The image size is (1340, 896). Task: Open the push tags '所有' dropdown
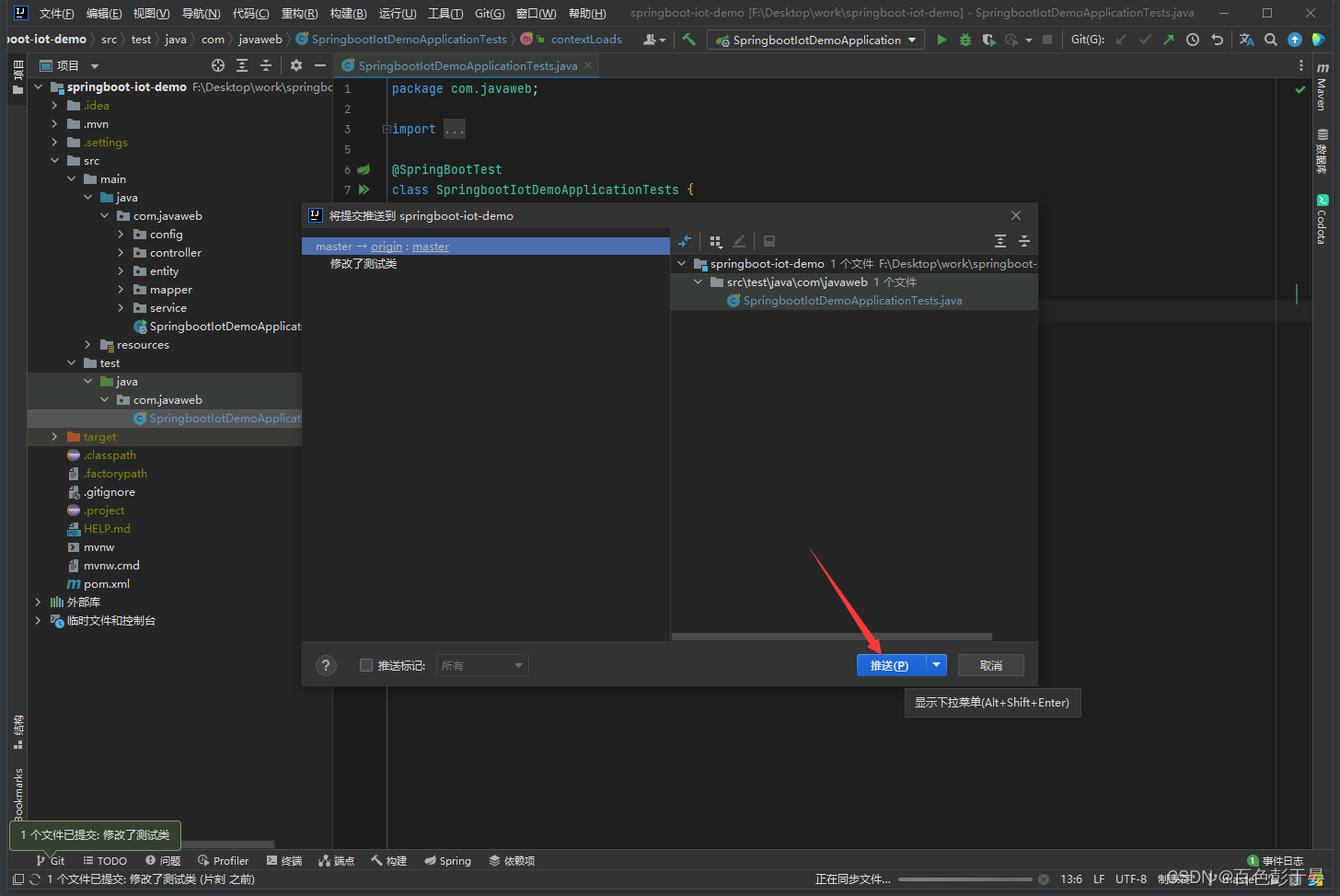click(x=482, y=665)
